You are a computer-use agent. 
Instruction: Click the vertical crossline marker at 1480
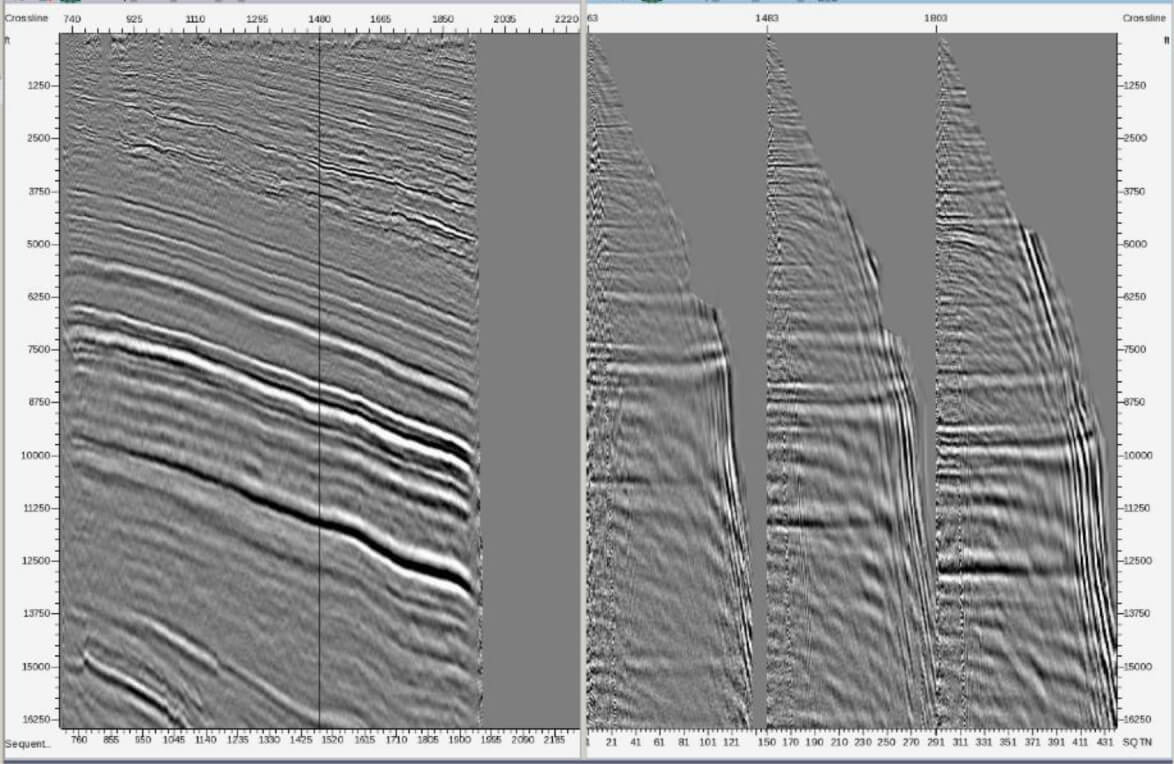coord(320,379)
